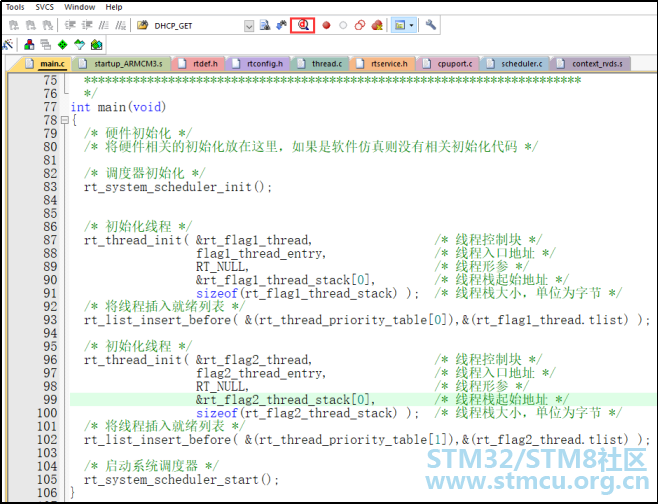Click the Select Software Packs icon
Viewport: 658px width, 504px height.
tap(79, 44)
